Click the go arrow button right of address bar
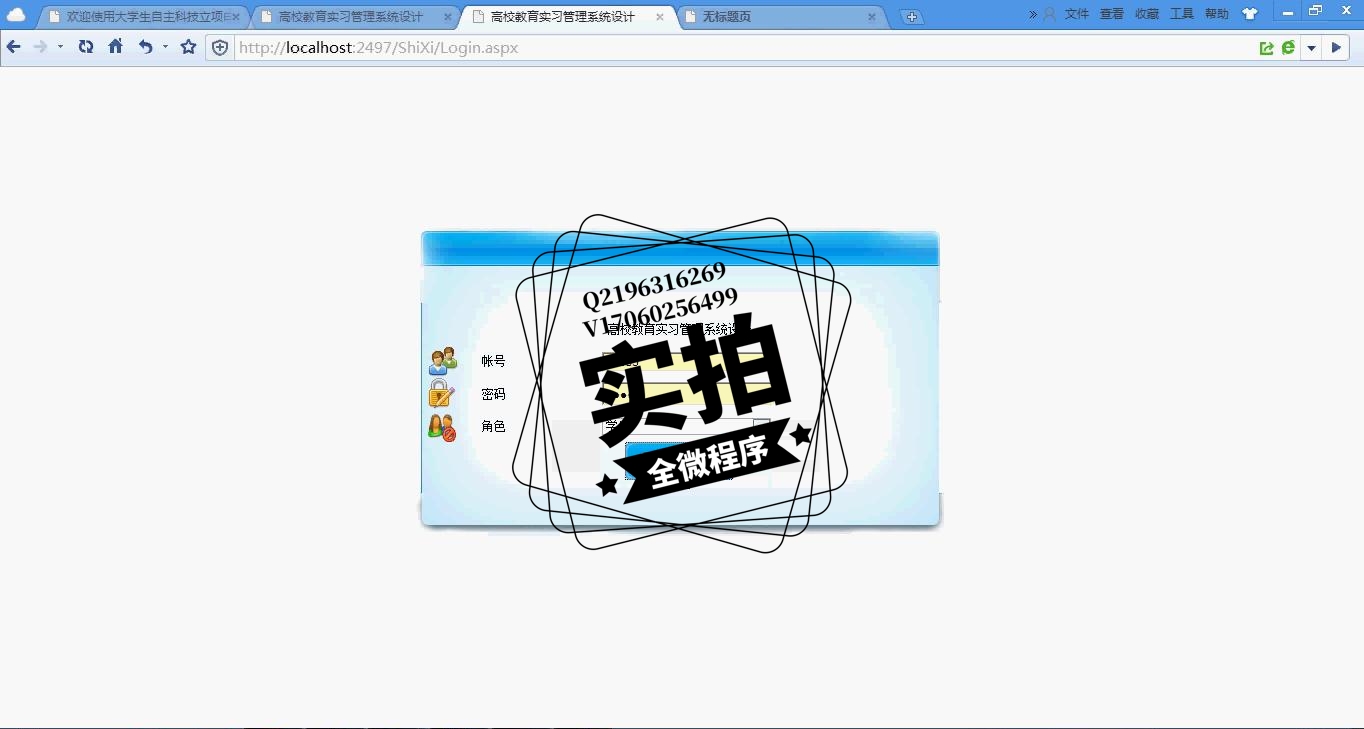Screen dimensions: 1364x729 [1336, 48]
